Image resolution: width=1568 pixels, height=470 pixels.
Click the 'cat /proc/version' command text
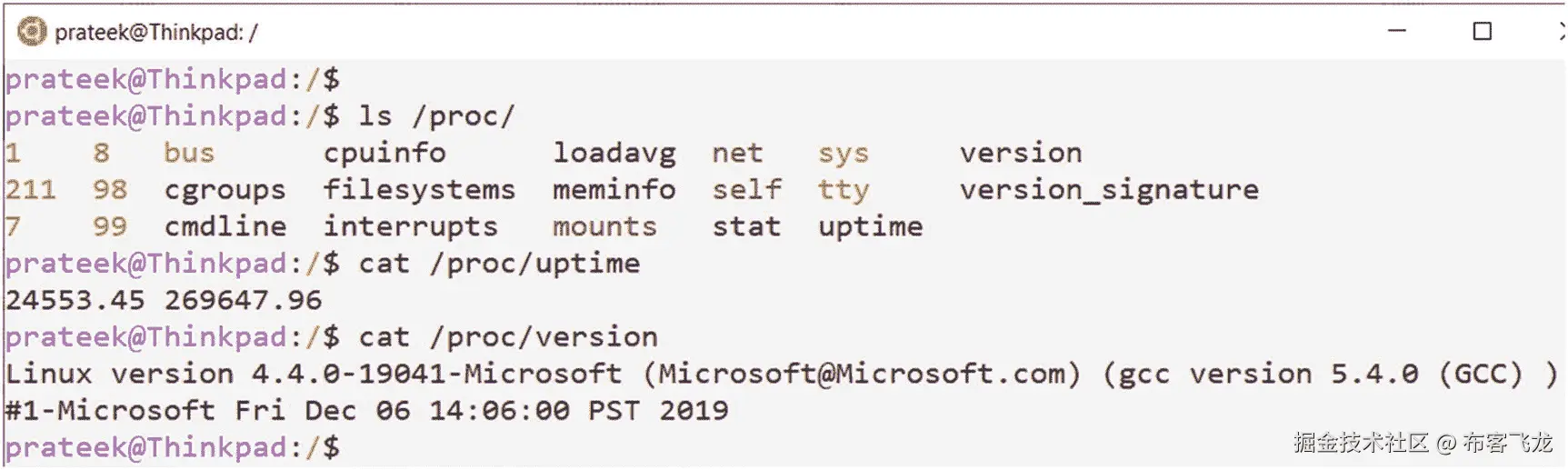tap(507, 337)
